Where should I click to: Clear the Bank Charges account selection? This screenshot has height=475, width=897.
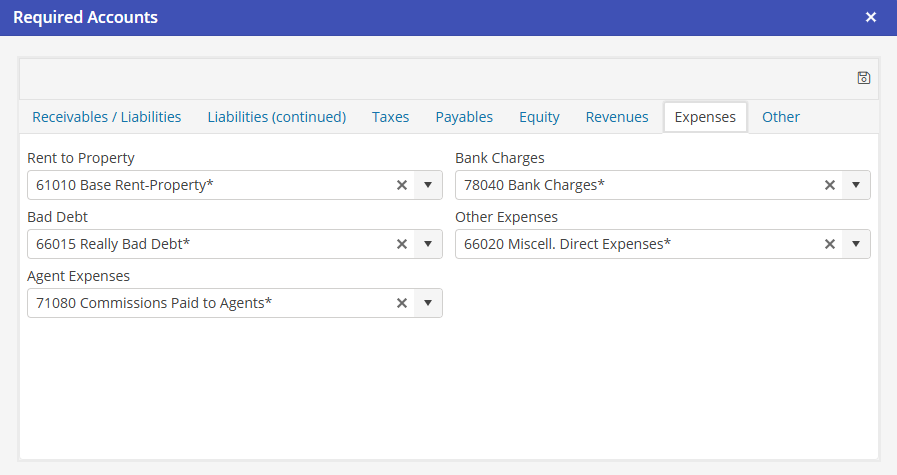point(829,185)
